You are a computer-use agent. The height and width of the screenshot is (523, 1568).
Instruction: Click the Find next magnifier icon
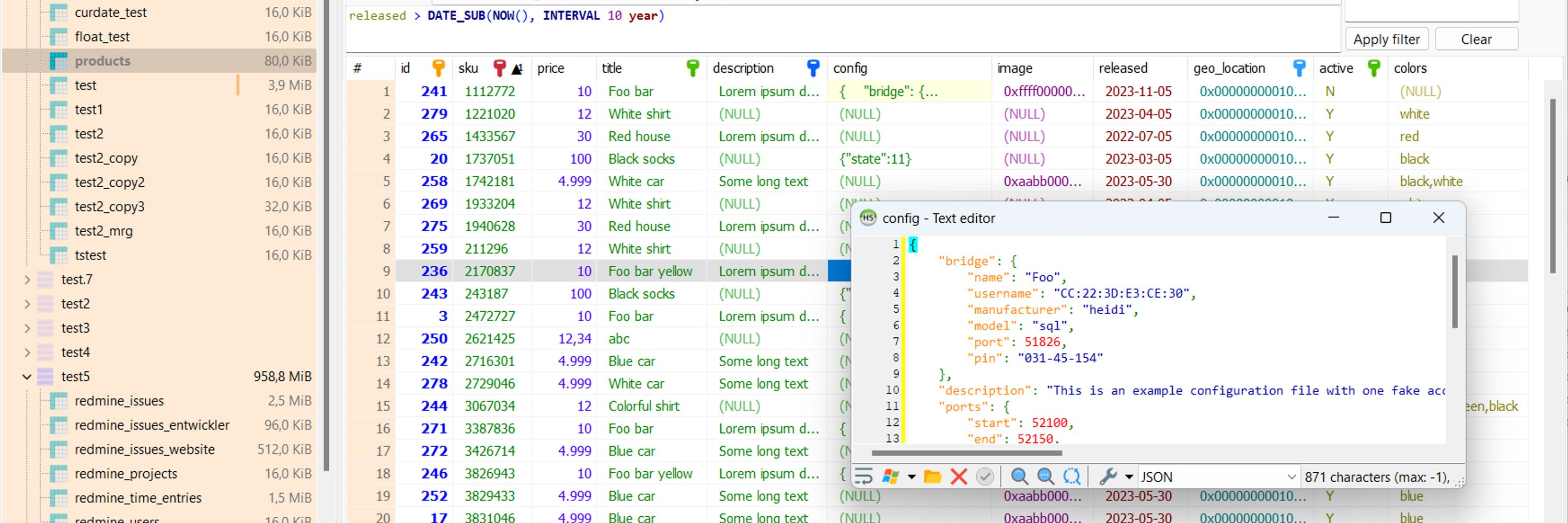coord(1046,476)
